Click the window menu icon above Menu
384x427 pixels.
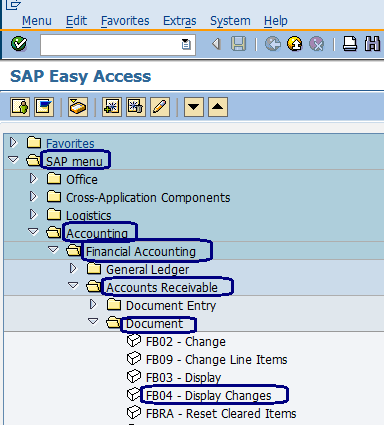(x=13, y=4)
